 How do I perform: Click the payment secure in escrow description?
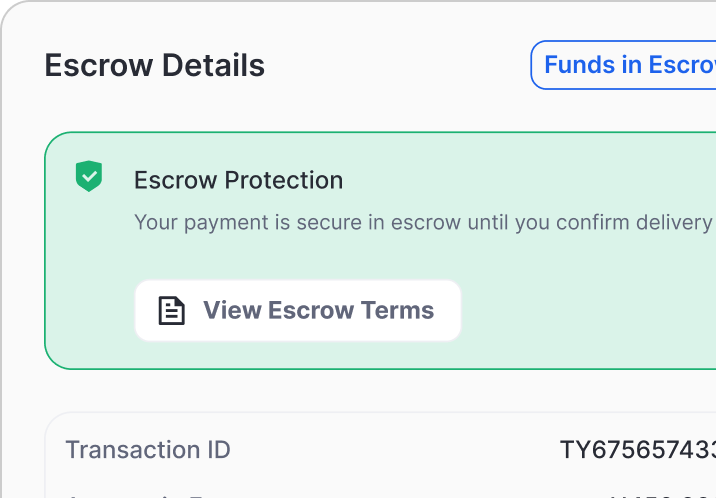[x=422, y=221]
